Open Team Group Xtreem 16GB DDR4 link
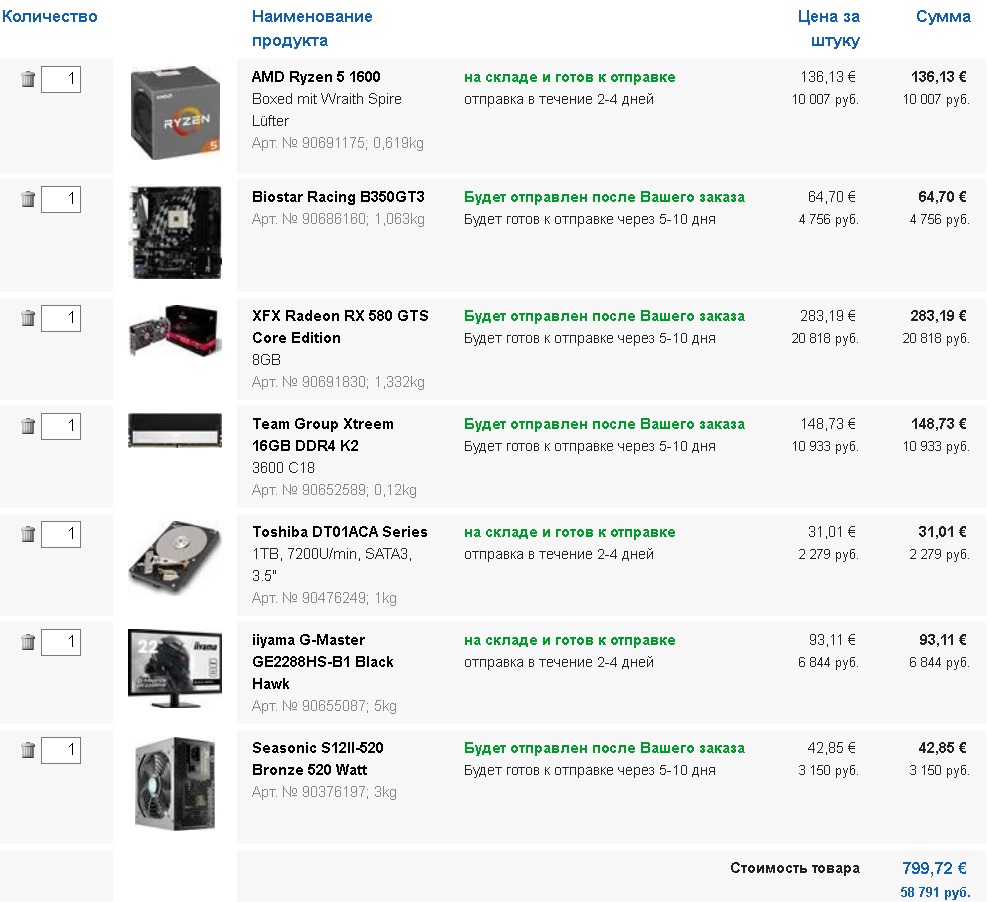 click(x=322, y=435)
